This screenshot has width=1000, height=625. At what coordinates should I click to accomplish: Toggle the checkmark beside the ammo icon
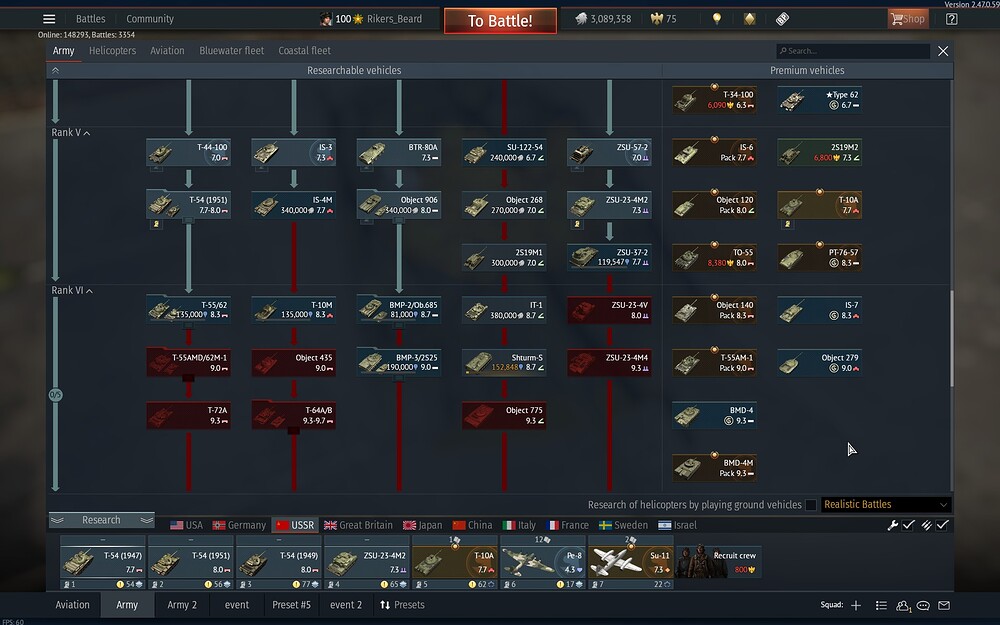tap(943, 525)
